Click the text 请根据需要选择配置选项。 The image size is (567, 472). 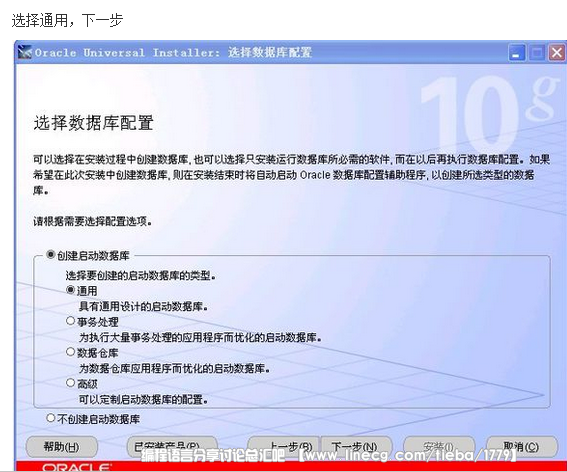point(93,221)
